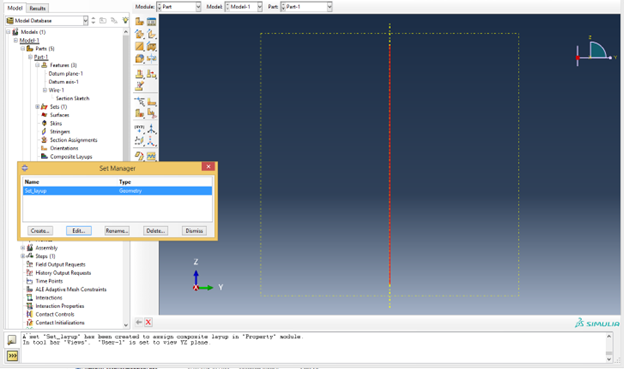Screen dimensions: 624x369
Task: Select the Regenerate Feature tool
Action: 152,74
